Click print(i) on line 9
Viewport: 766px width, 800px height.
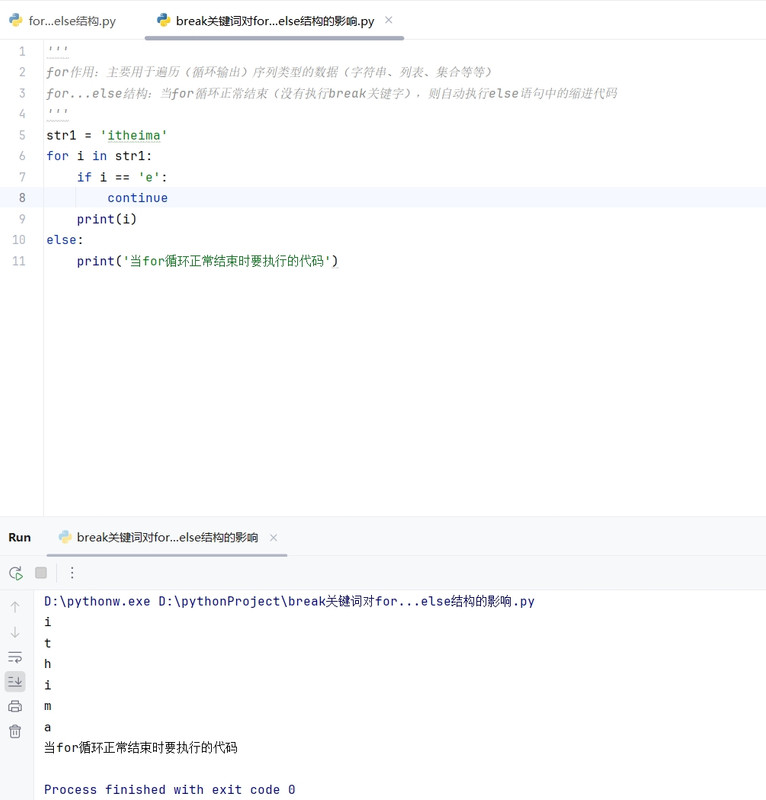[107, 219]
